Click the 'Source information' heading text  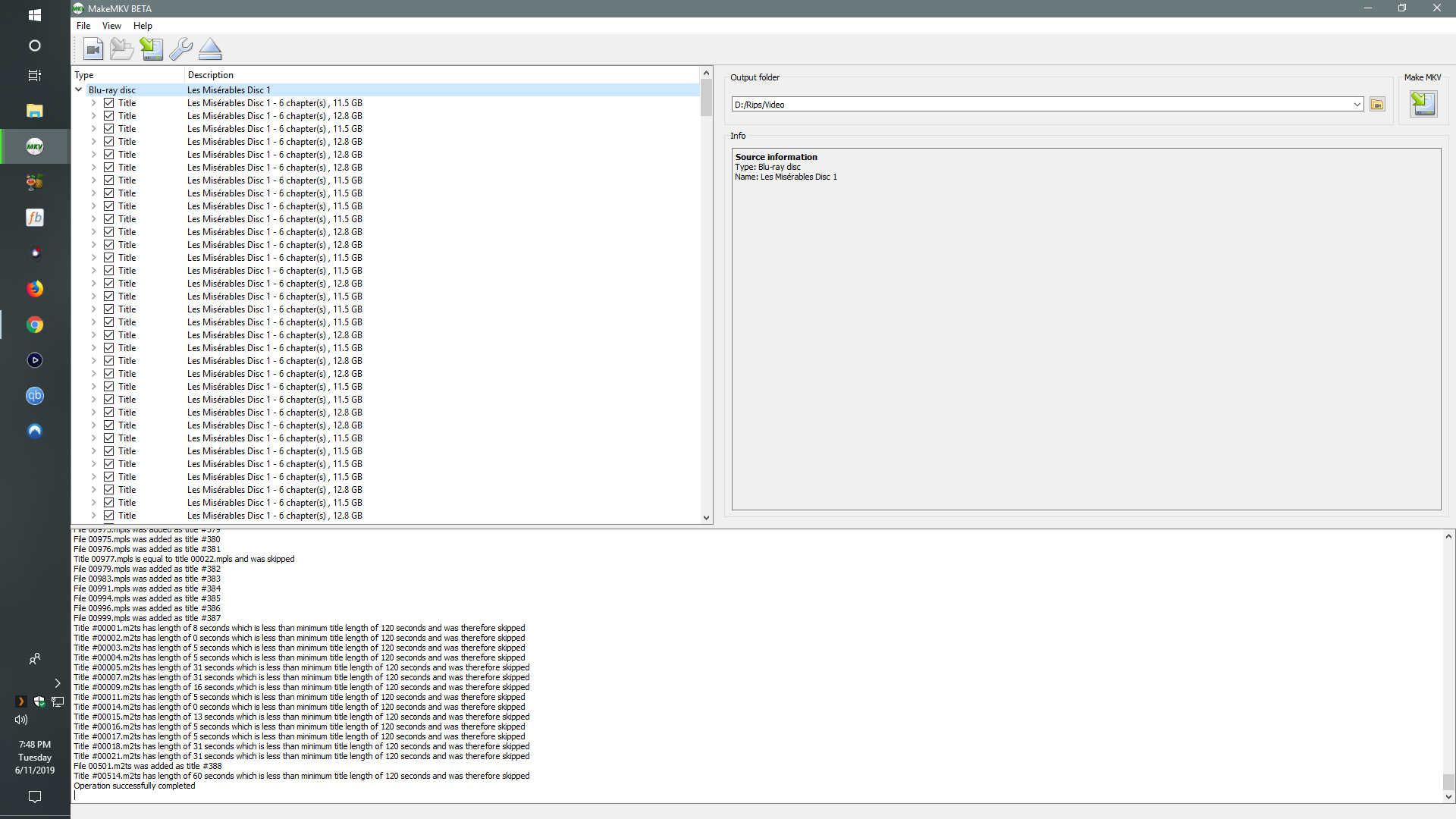pos(776,157)
